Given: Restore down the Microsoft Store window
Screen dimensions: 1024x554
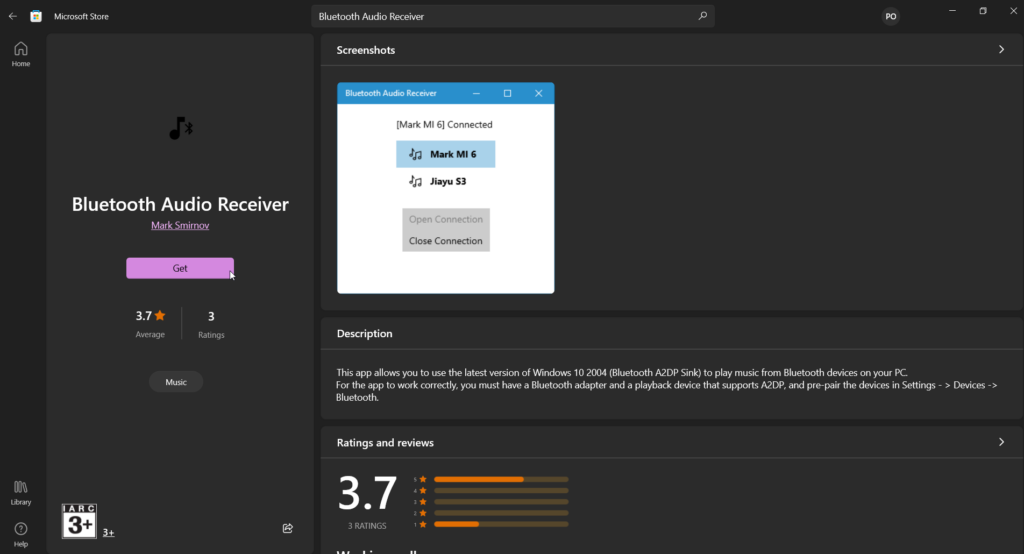Looking at the screenshot, I should coord(983,11).
